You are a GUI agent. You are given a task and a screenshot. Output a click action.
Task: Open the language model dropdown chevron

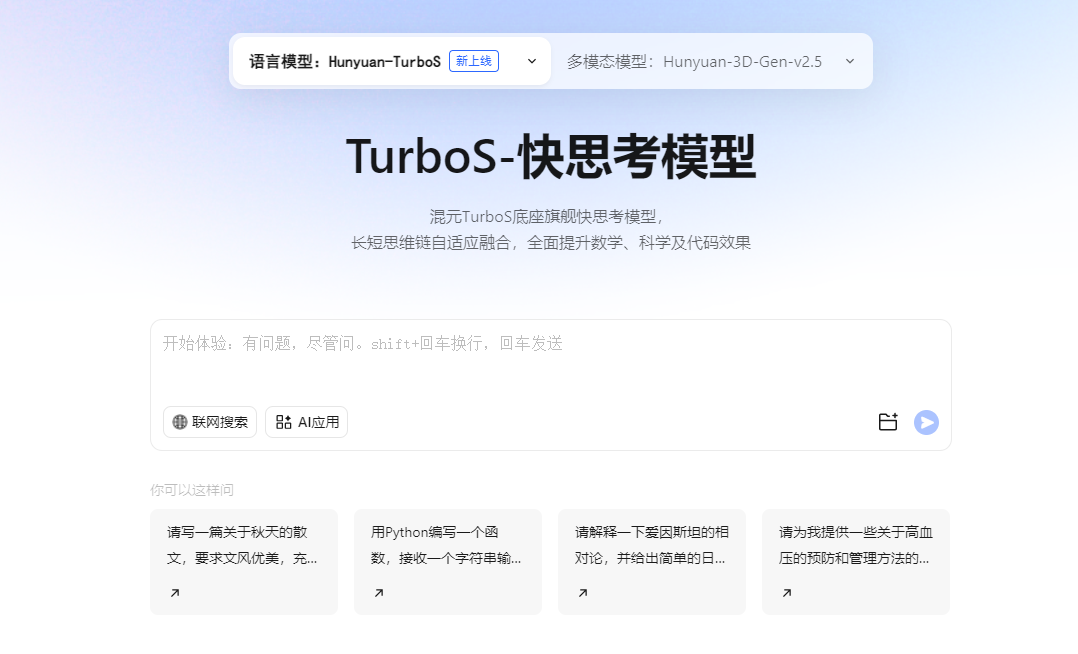(x=531, y=61)
